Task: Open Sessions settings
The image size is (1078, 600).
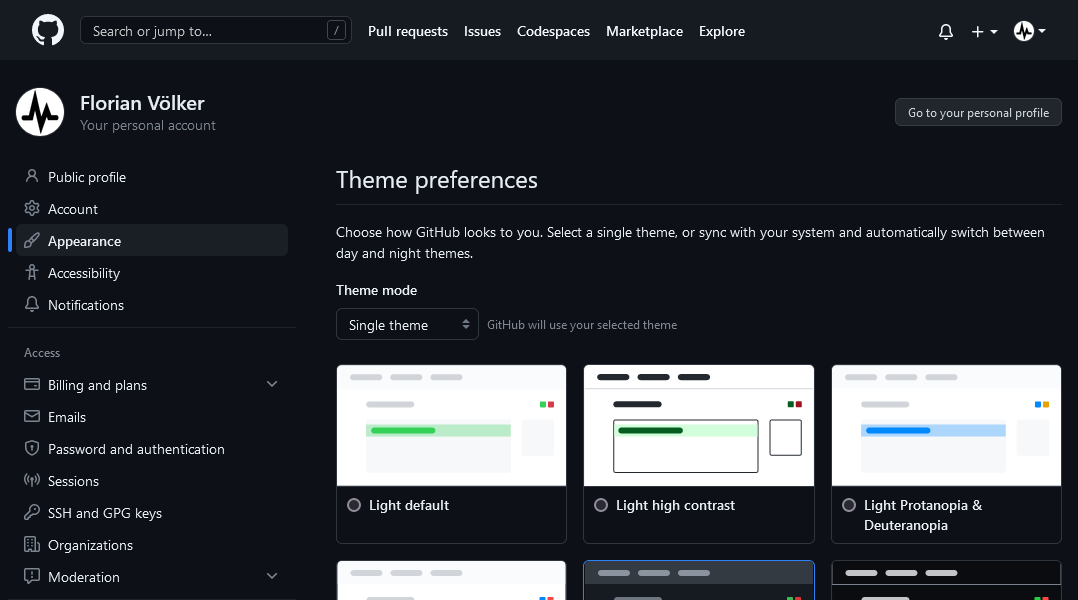Action: [x=151, y=481]
